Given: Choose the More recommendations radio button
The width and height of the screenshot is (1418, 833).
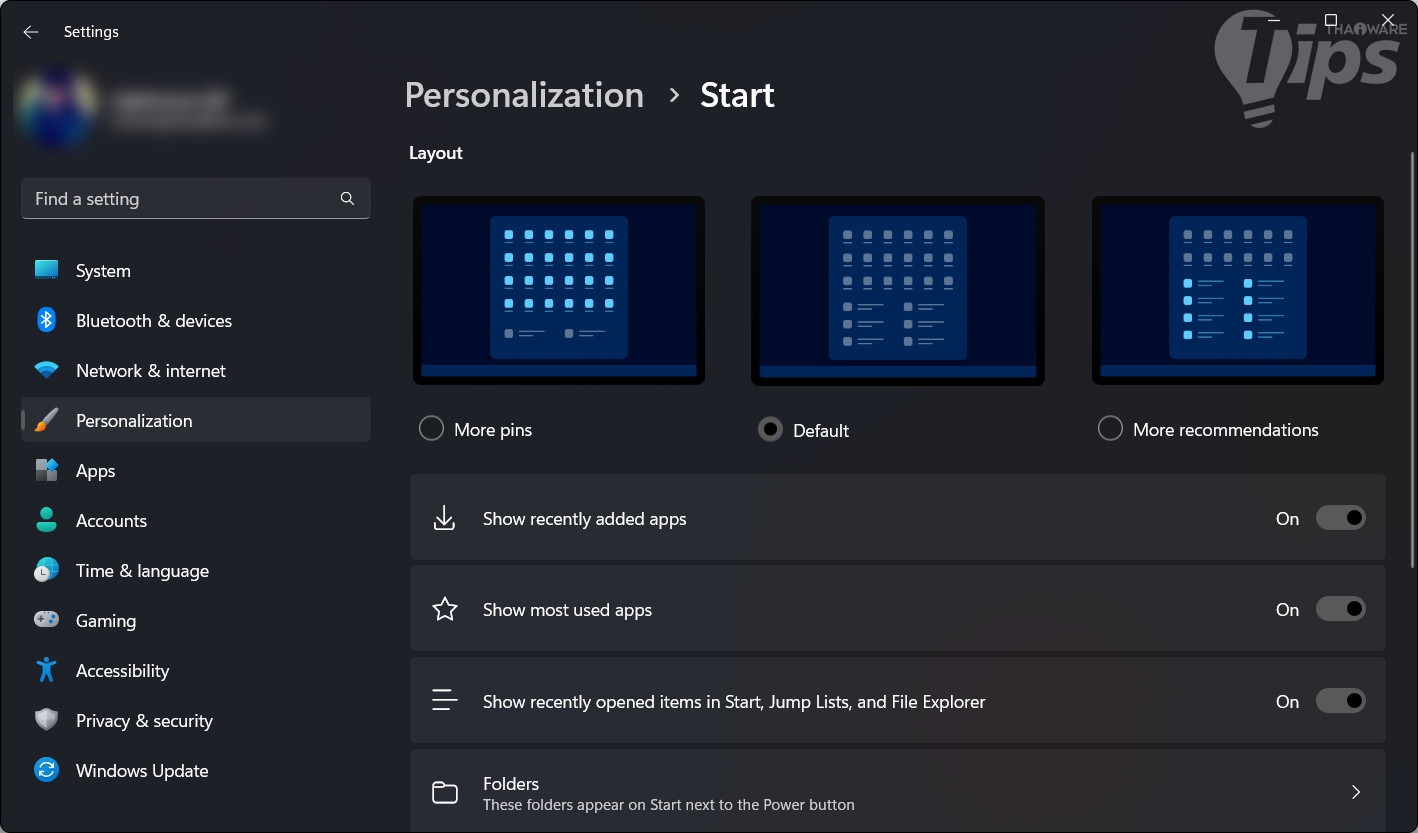Looking at the screenshot, I should point(1110,429).
